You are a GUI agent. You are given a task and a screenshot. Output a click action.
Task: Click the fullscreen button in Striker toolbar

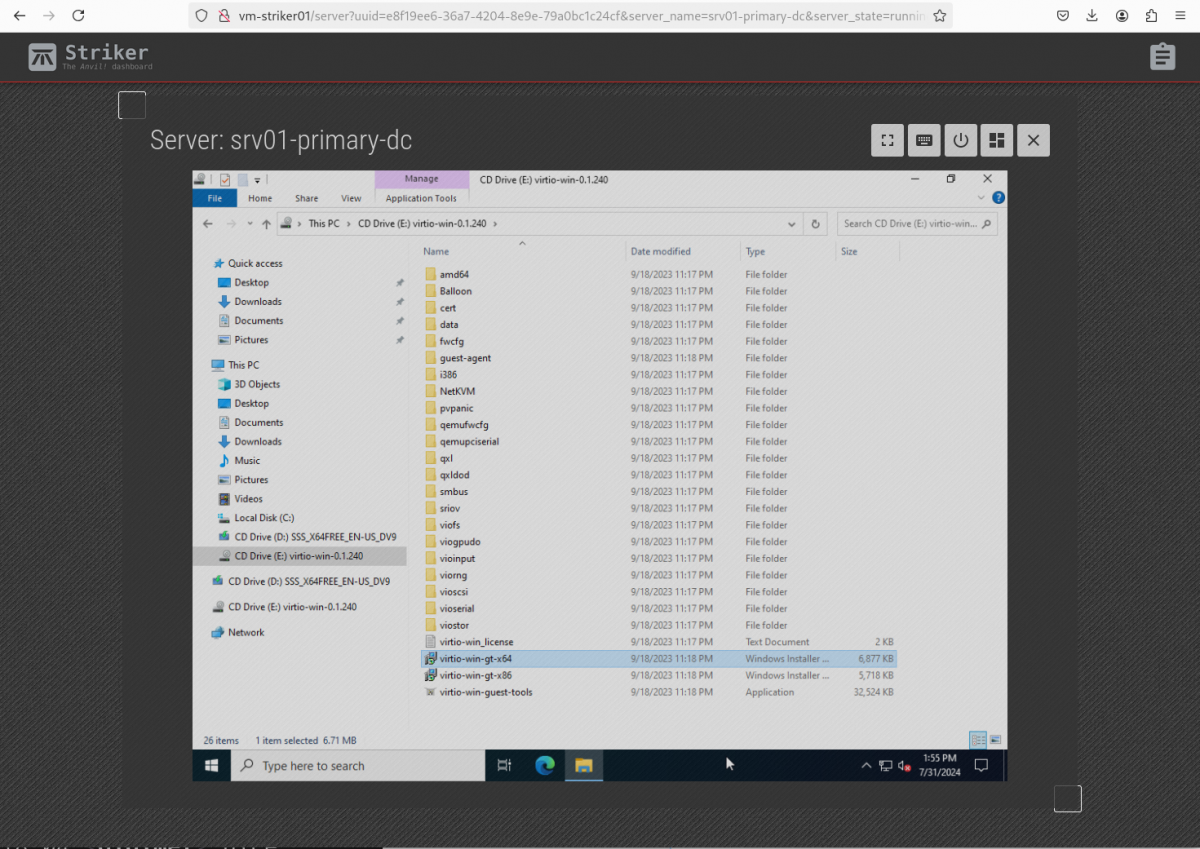click(x=887, y=141)
